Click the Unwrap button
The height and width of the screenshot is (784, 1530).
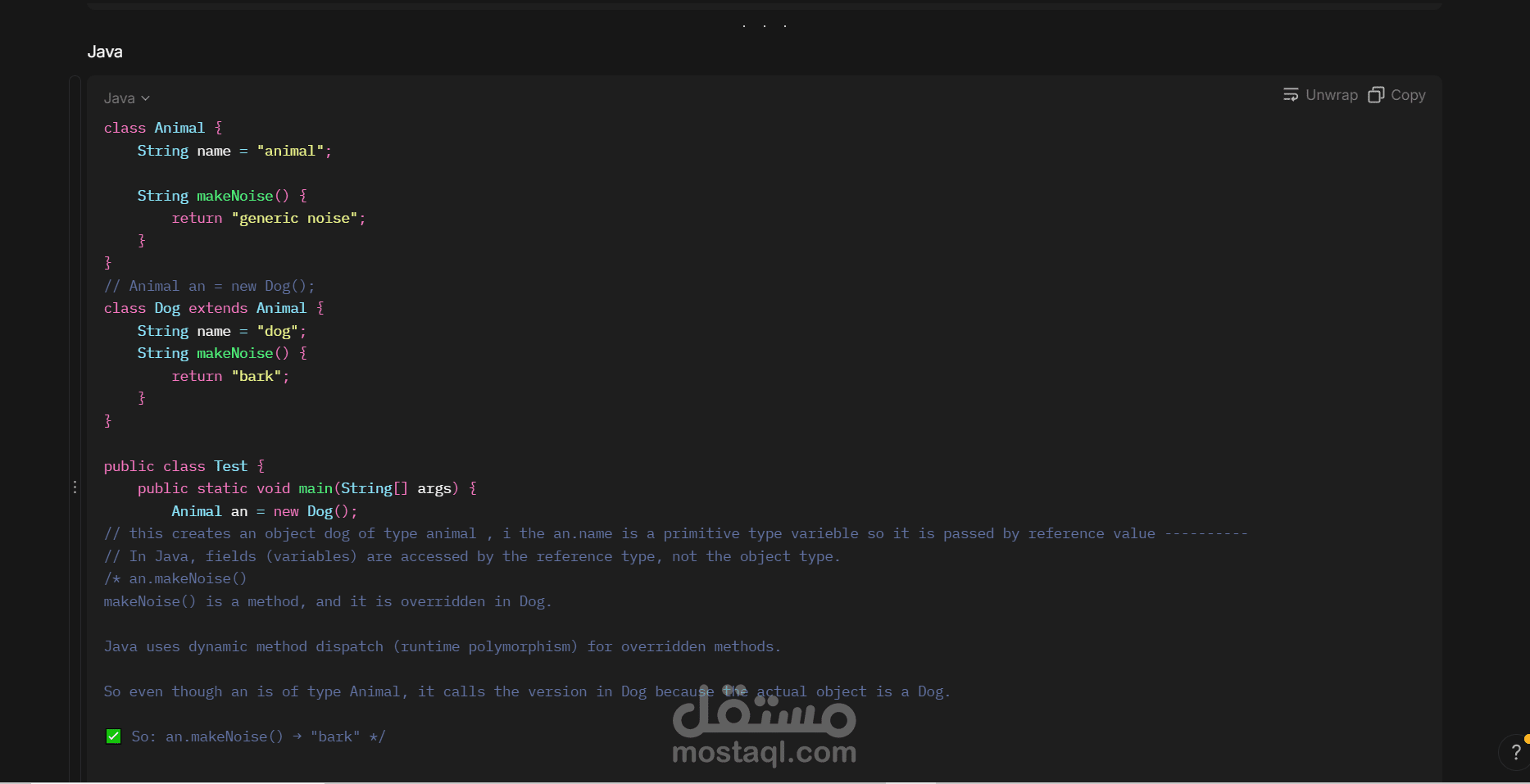[x=1320, y=95]
